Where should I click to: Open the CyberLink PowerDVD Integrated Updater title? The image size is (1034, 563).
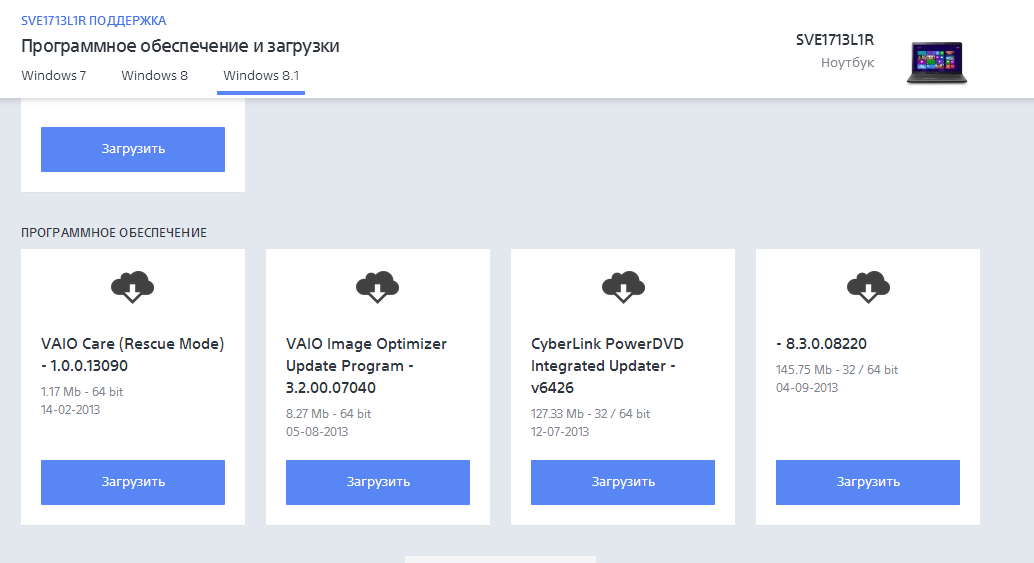[607, 365]
